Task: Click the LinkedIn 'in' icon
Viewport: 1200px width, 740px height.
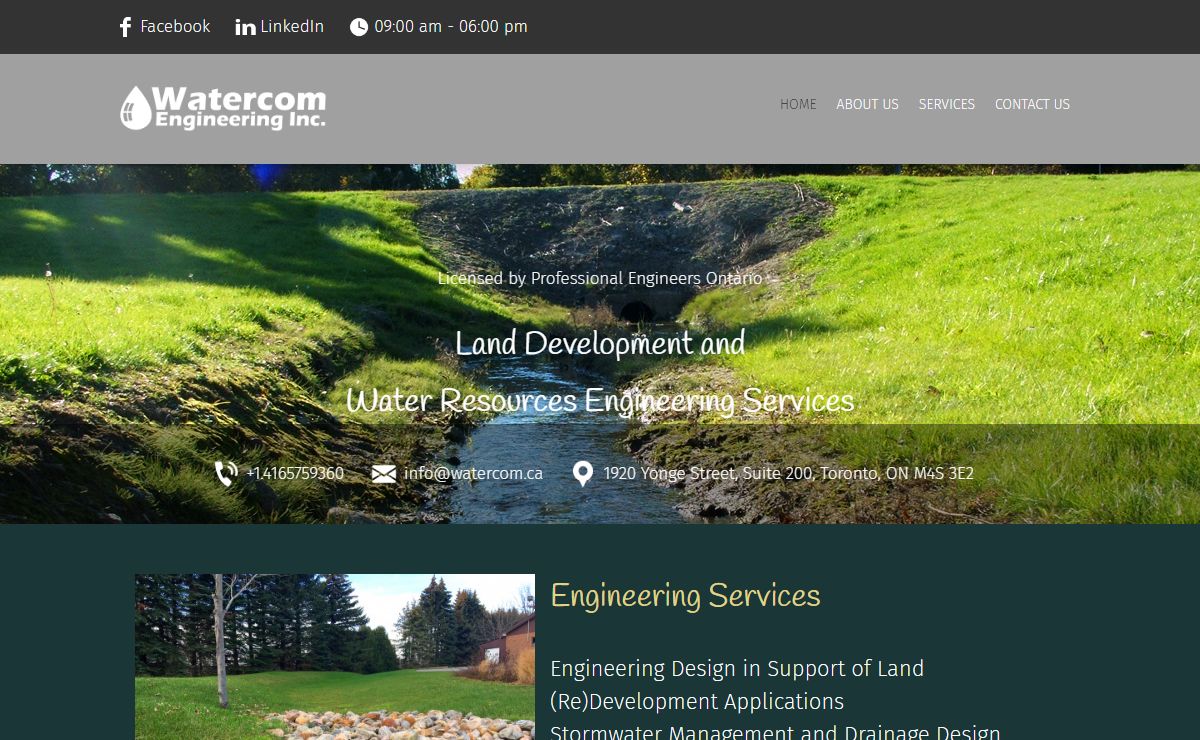Action: click(x=245, y=27)
